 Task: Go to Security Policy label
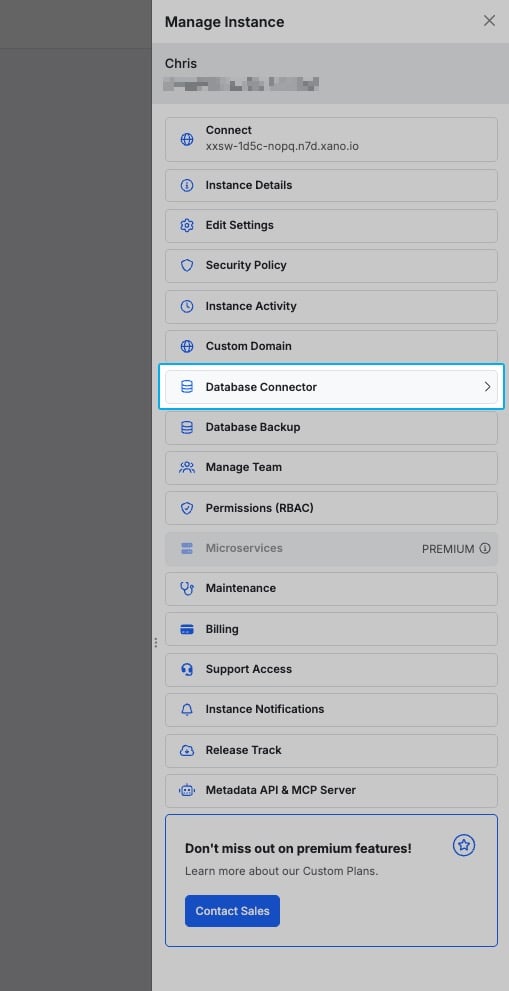pyautogui.click(x=246, y=265)
